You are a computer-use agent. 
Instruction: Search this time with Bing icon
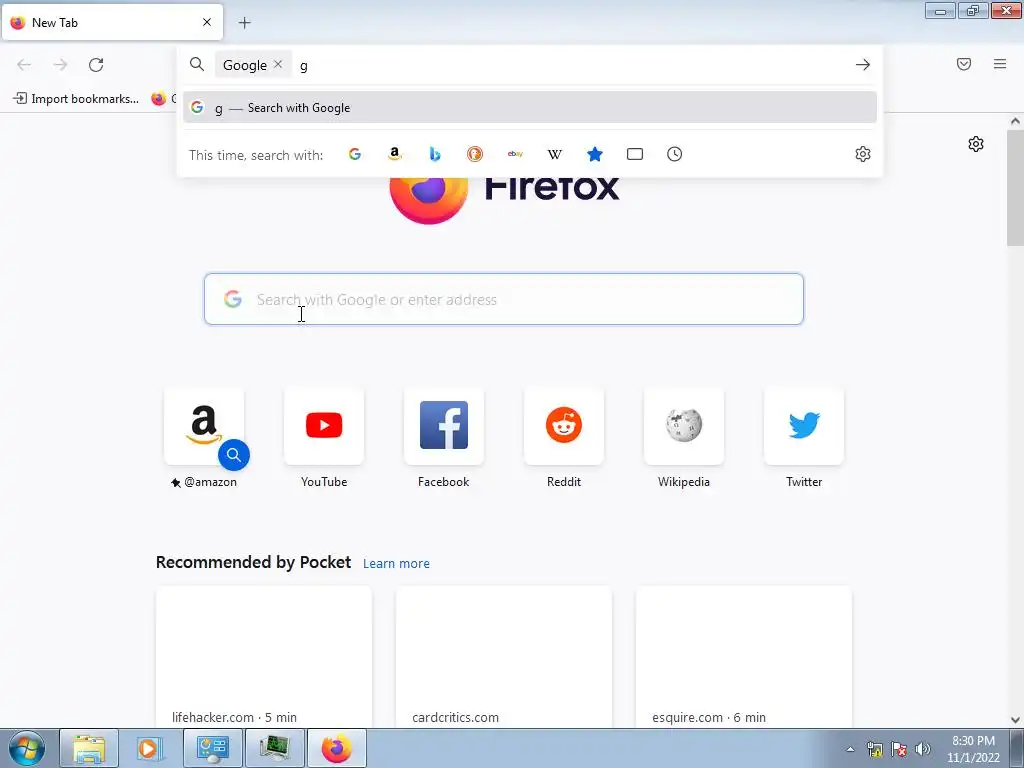click(x=435, y=154)
